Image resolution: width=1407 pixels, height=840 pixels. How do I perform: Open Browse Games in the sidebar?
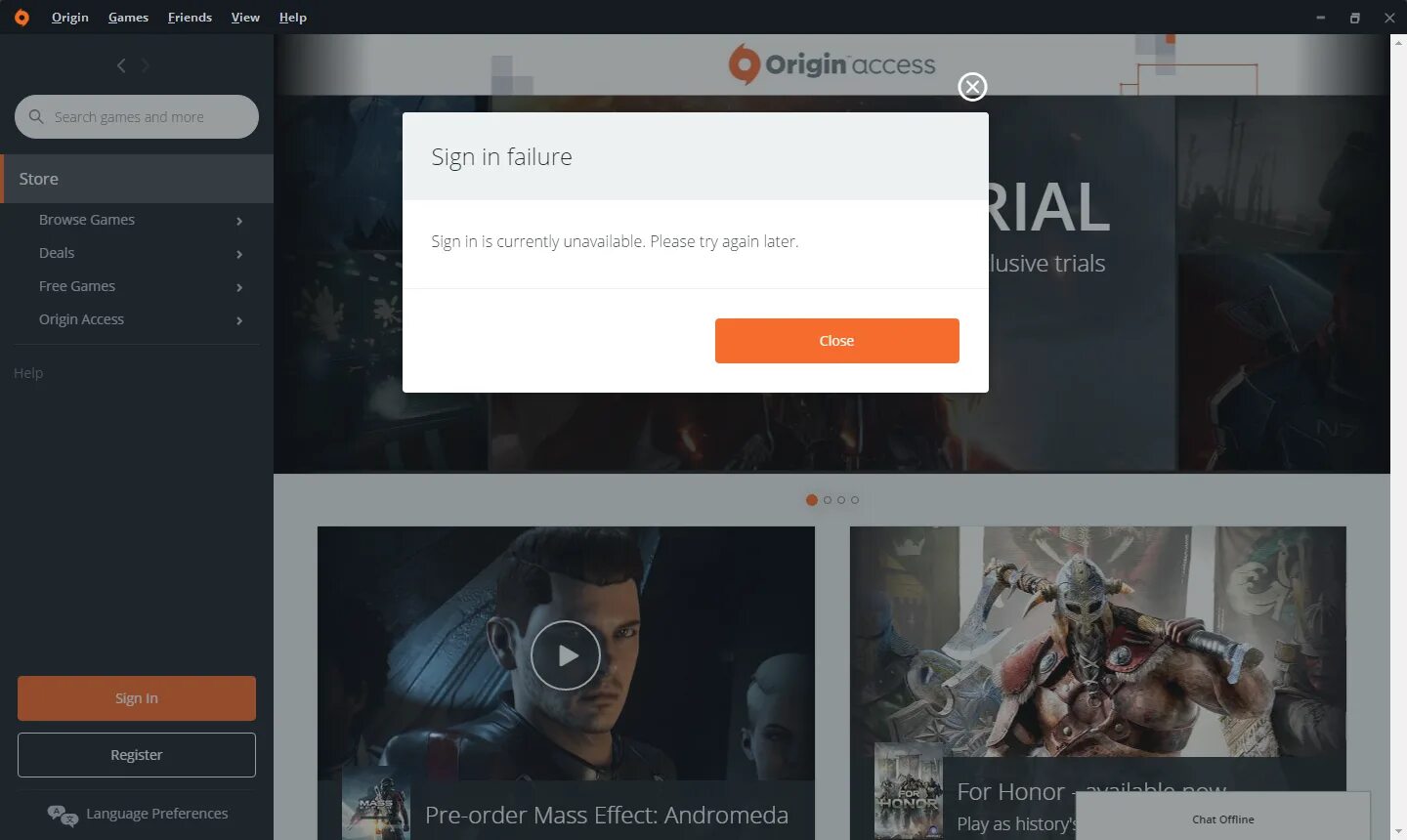(x=87, y=220)
